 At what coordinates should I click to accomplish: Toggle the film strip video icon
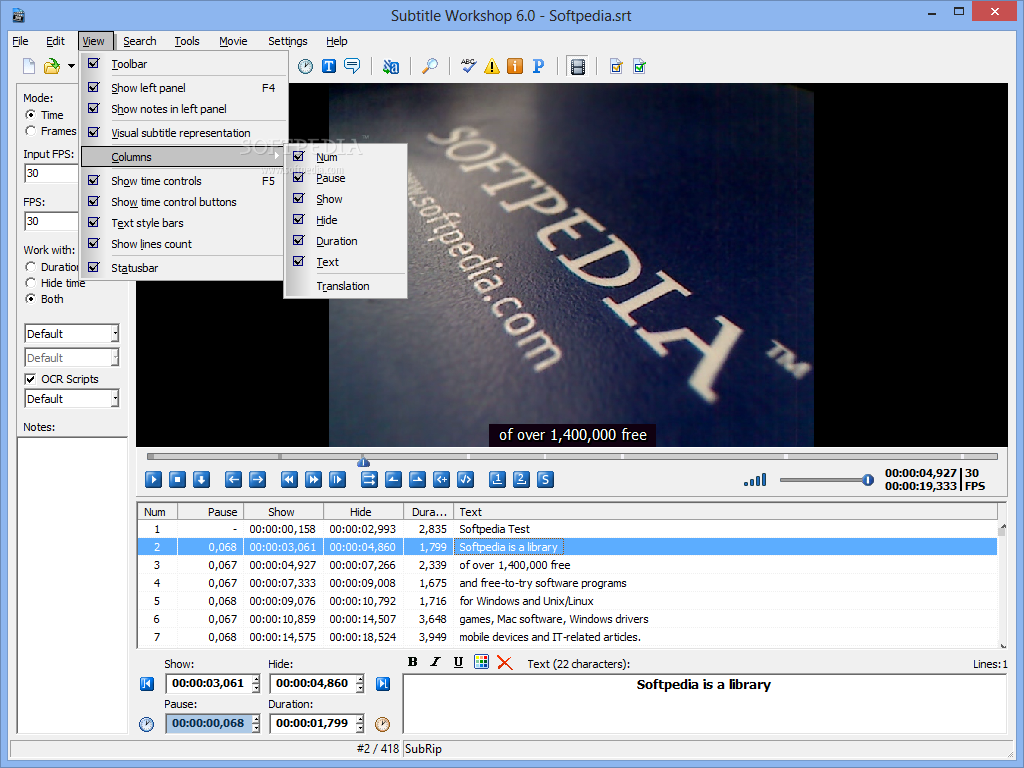click(577, 66)
